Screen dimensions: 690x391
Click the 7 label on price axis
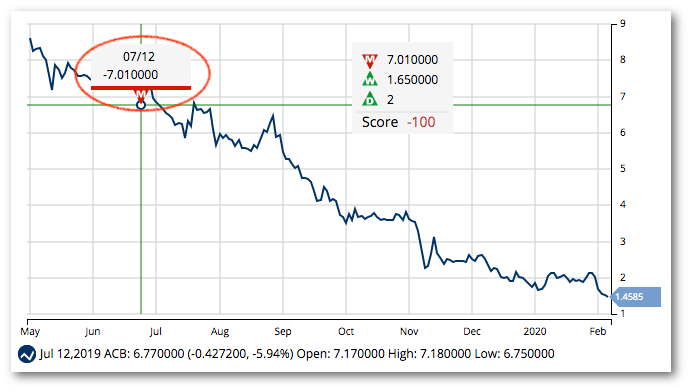tap(623, 96)
